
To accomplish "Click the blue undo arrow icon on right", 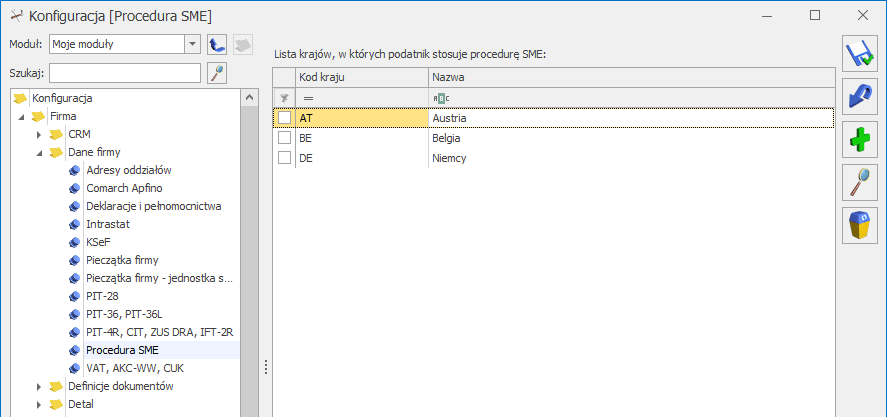I will [x=859, y=97].
